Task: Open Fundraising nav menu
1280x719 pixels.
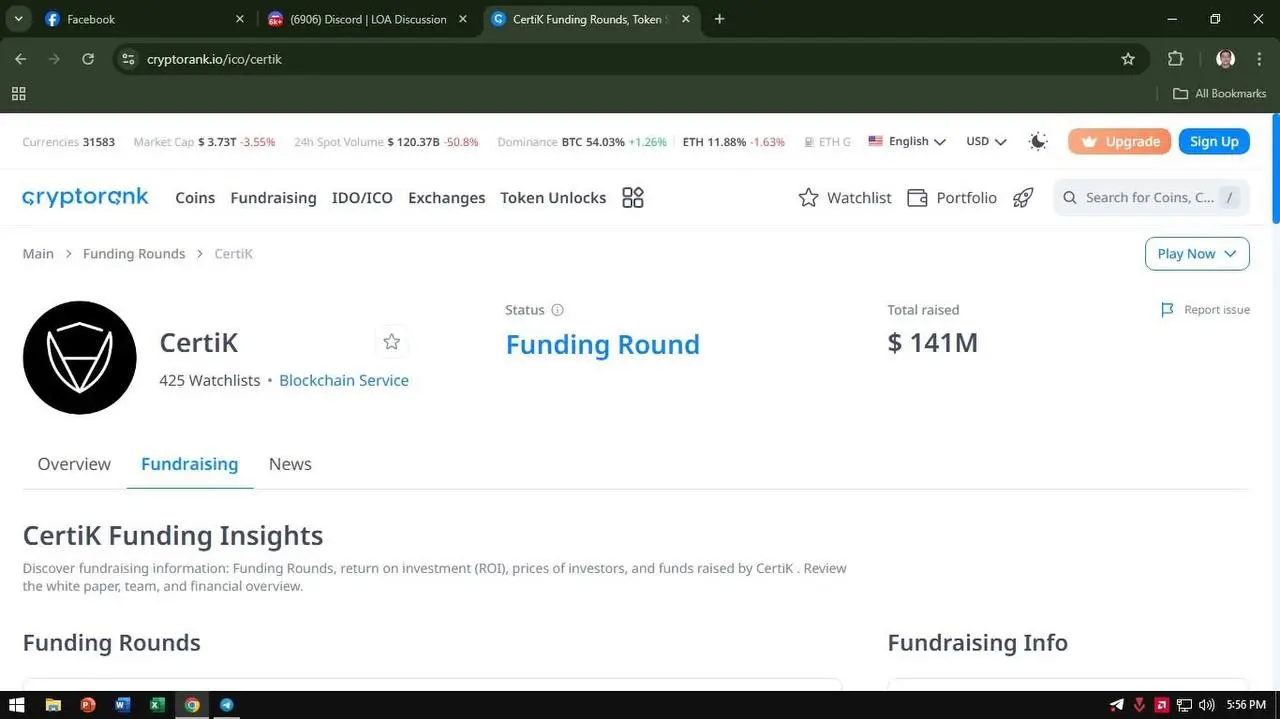Action: 273,198
